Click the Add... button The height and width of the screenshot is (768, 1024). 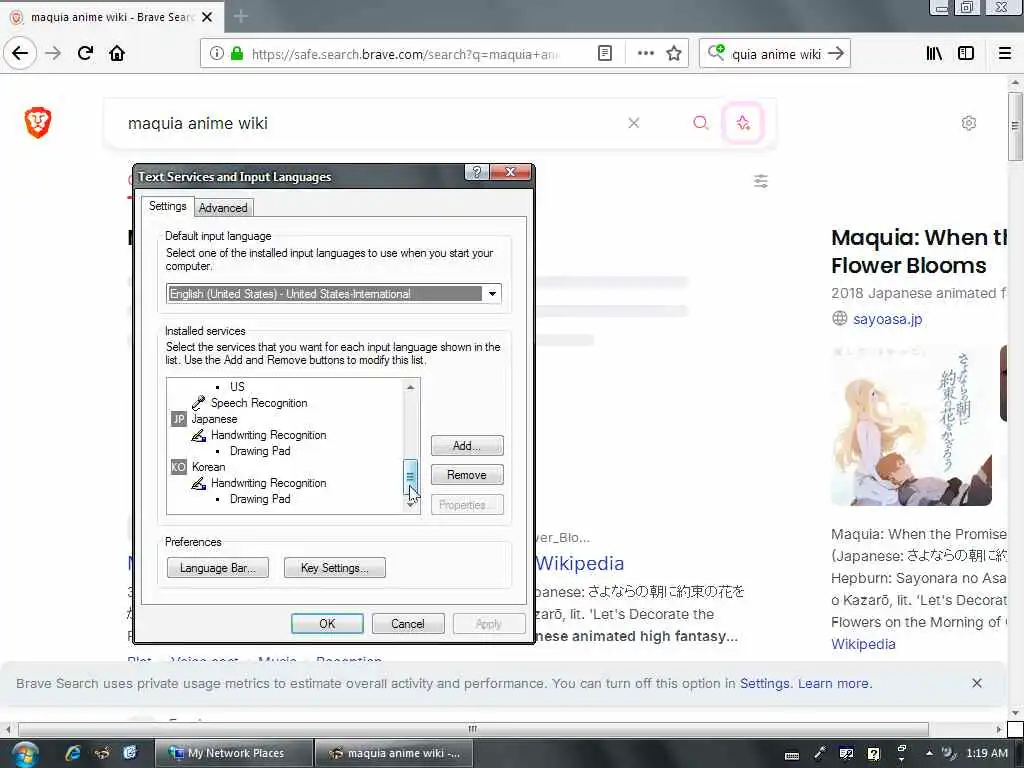467,445
